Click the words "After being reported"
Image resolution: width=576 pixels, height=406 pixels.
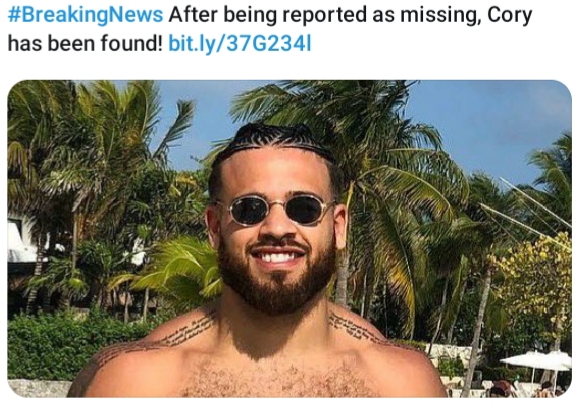tap(267, 15)
